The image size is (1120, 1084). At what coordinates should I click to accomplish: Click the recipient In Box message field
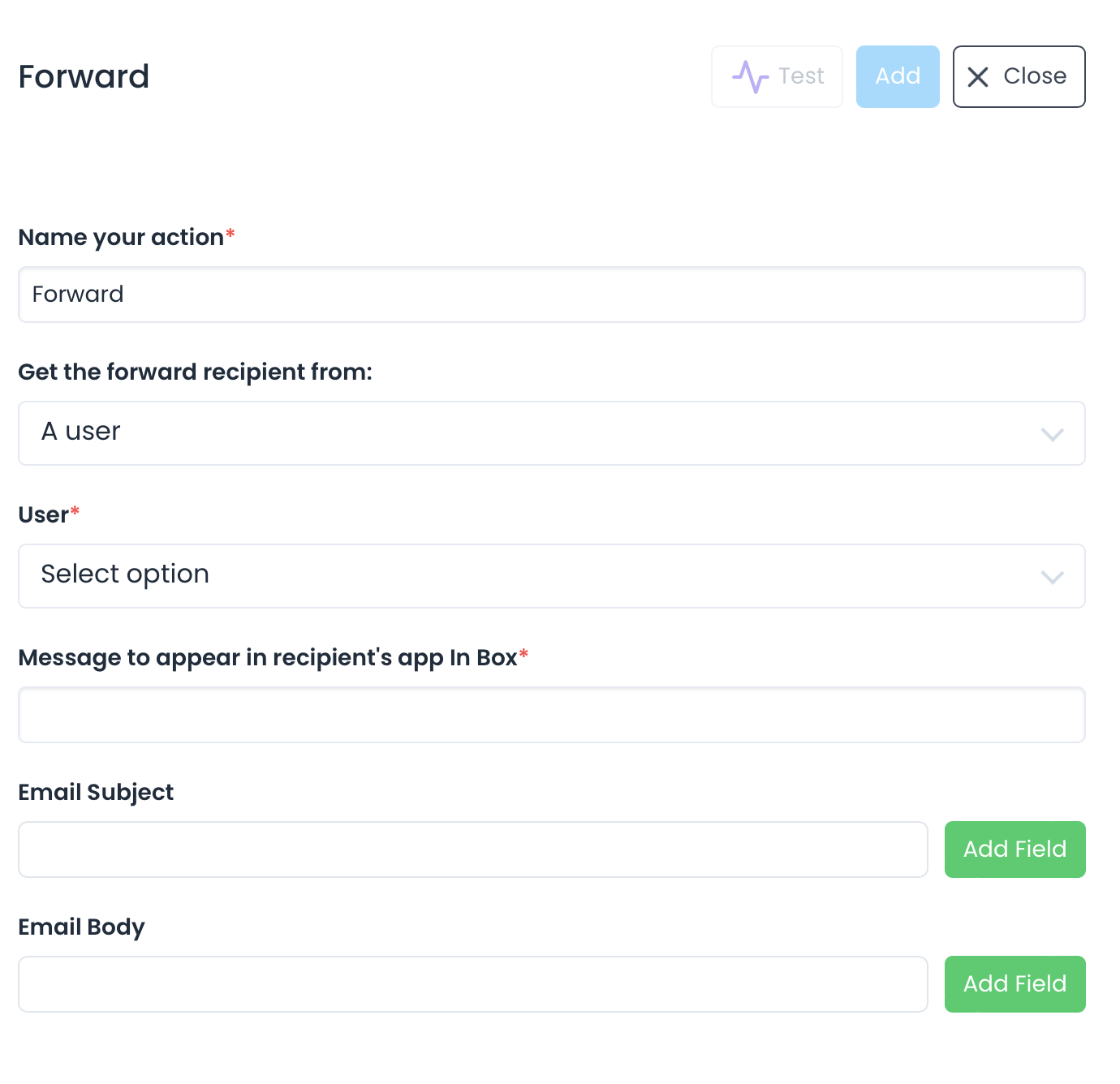(552, 715)
